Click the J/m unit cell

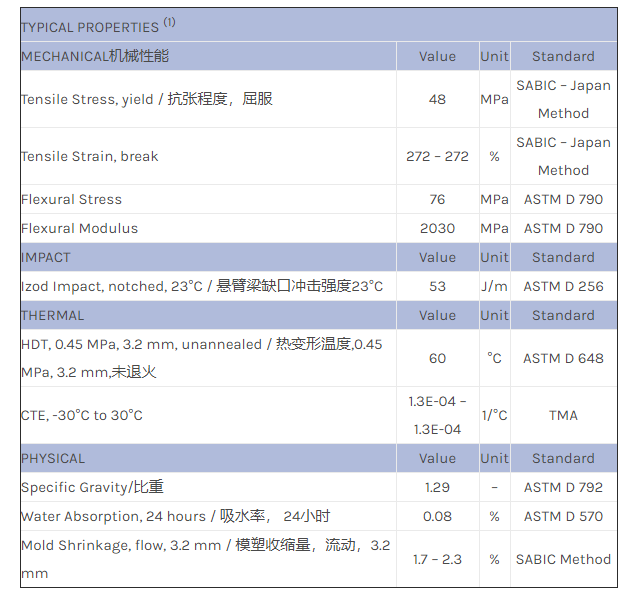[x=494, y=286]
